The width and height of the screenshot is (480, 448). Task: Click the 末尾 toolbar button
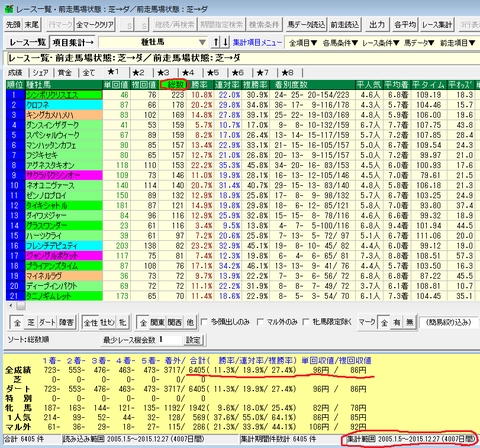pos(31,25)
